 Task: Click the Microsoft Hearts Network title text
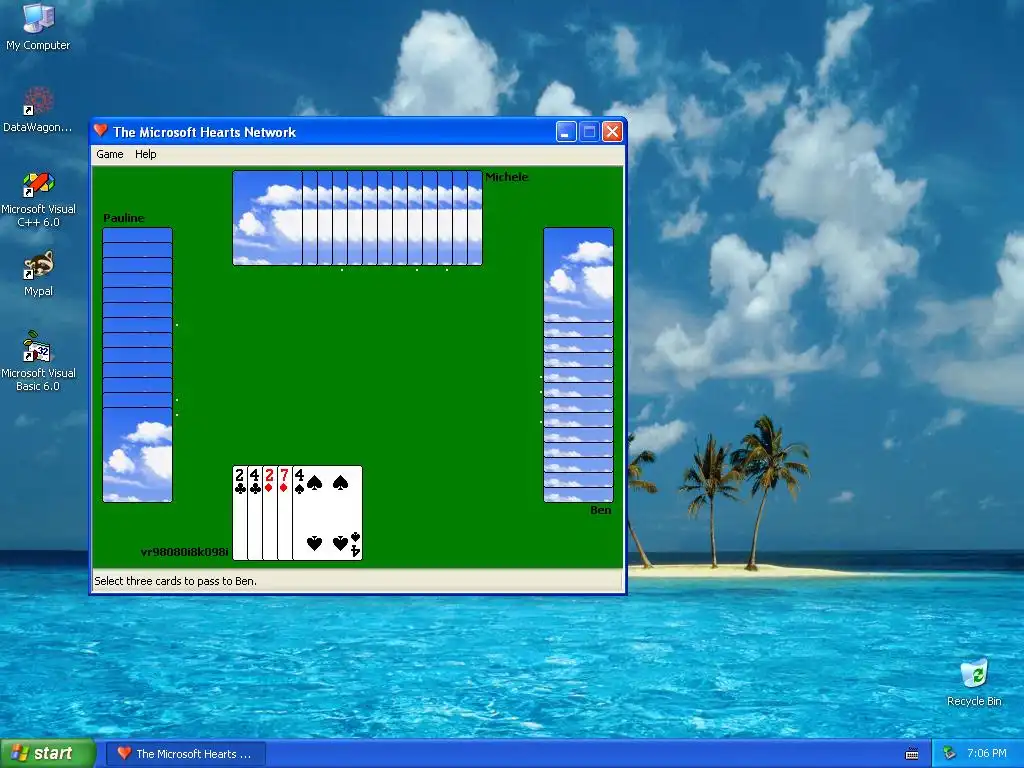204,132
